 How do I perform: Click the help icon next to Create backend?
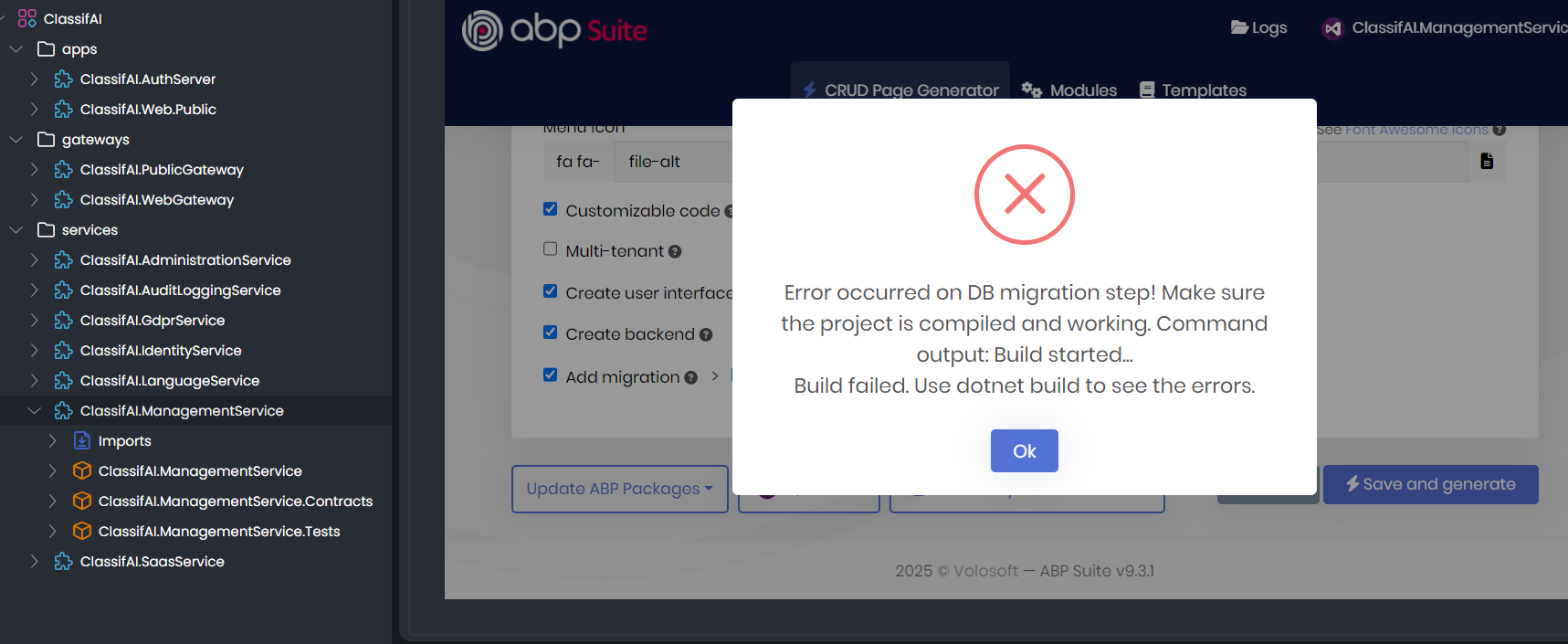pyautogui.click(x=706, y=334)
